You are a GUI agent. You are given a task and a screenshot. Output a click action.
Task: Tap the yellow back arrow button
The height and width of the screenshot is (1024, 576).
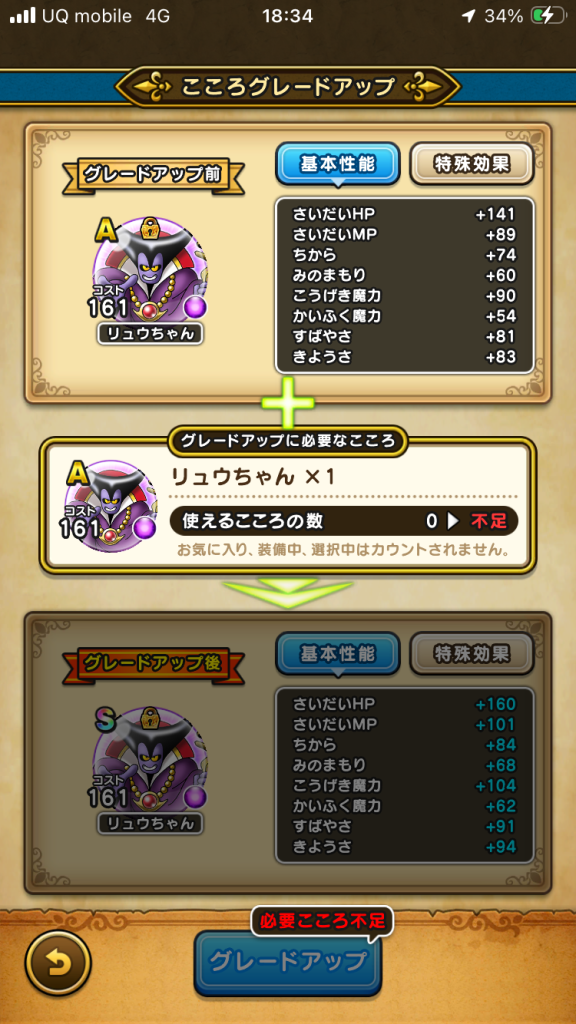(58, 963)
